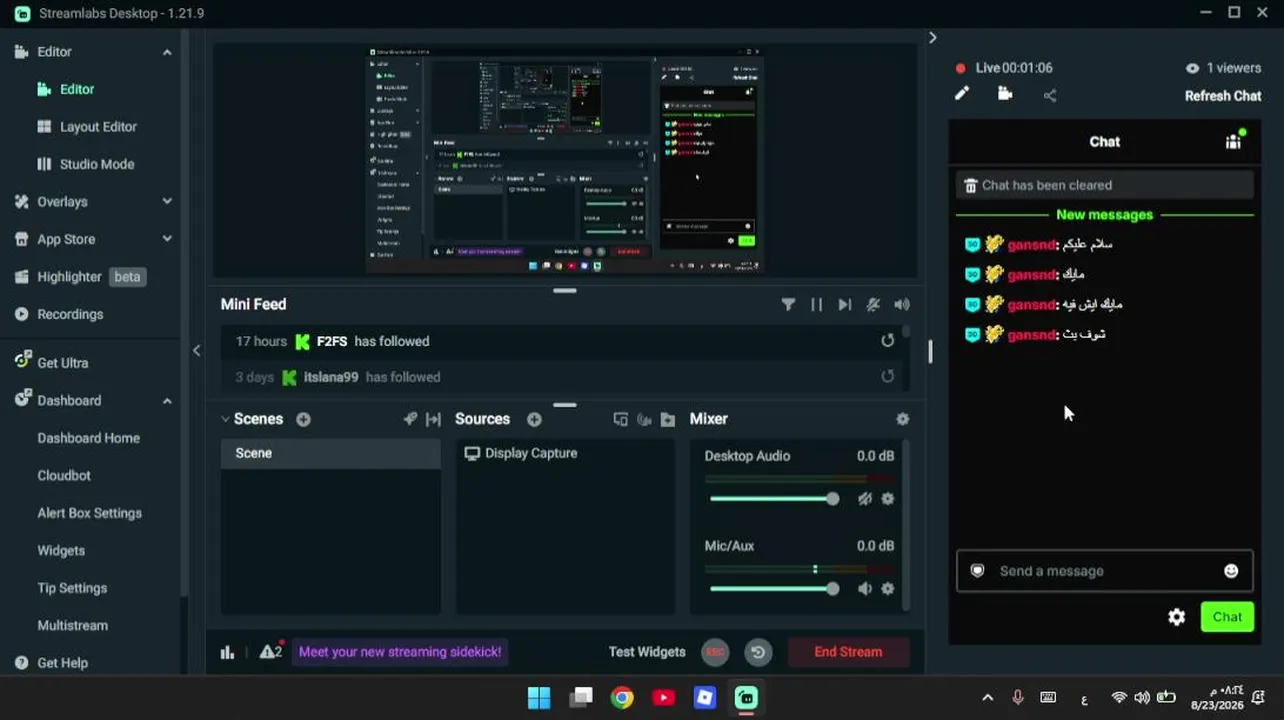Show hidden system tray icons

point(988,698)
